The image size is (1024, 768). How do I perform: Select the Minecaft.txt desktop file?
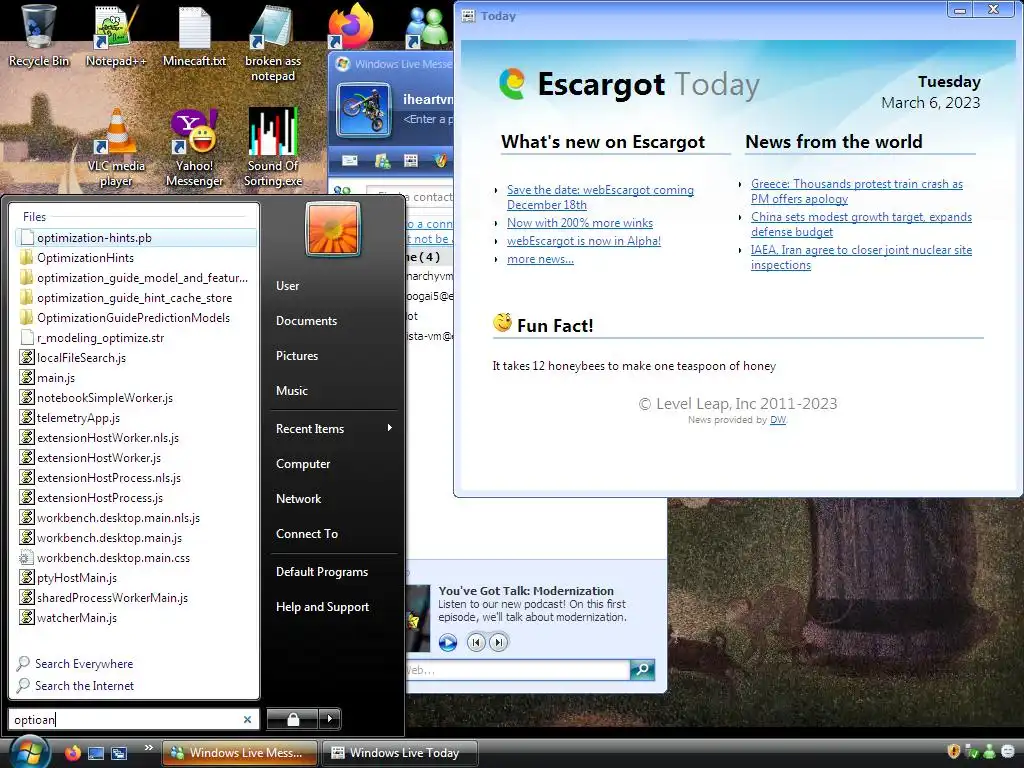click(x=195, y=35)
